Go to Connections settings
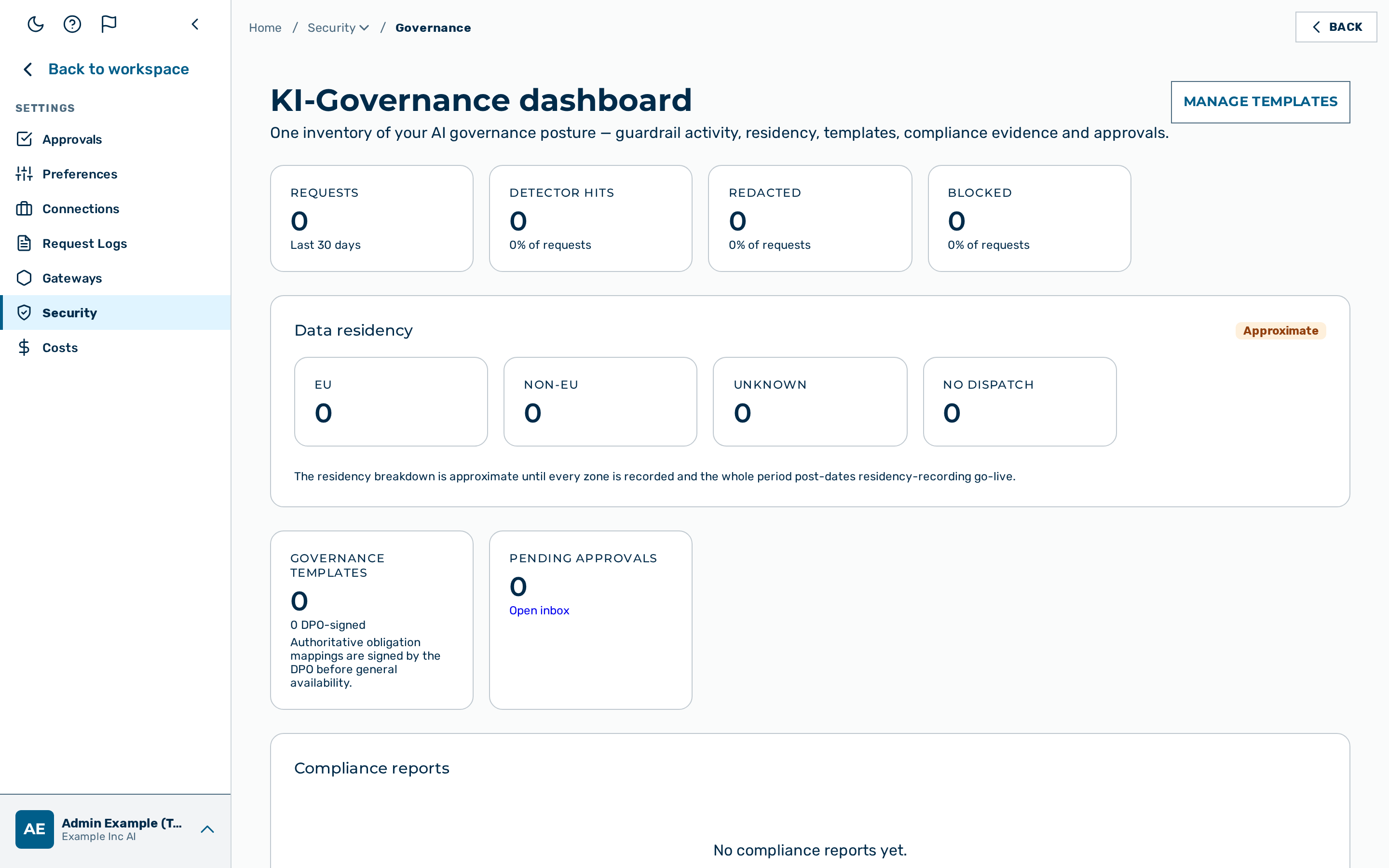 (x=115, y=208)
